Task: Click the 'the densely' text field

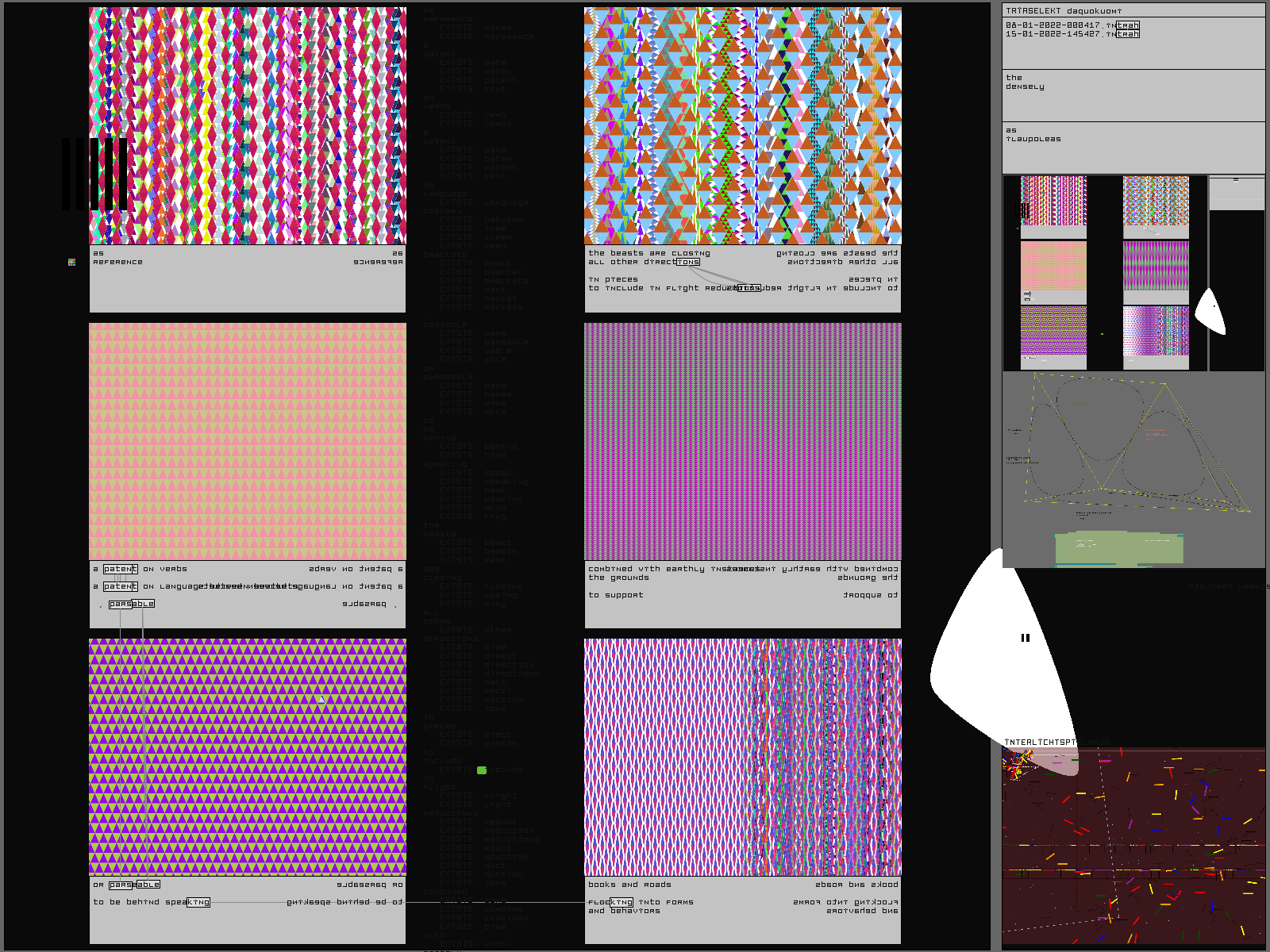Action: pos(1133,94)
